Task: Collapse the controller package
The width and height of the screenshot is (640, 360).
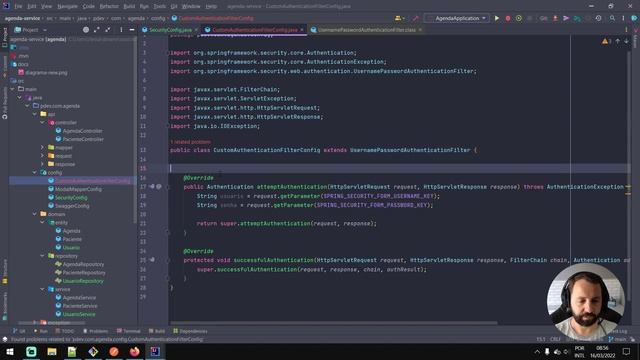Action: tap(42, 122)
